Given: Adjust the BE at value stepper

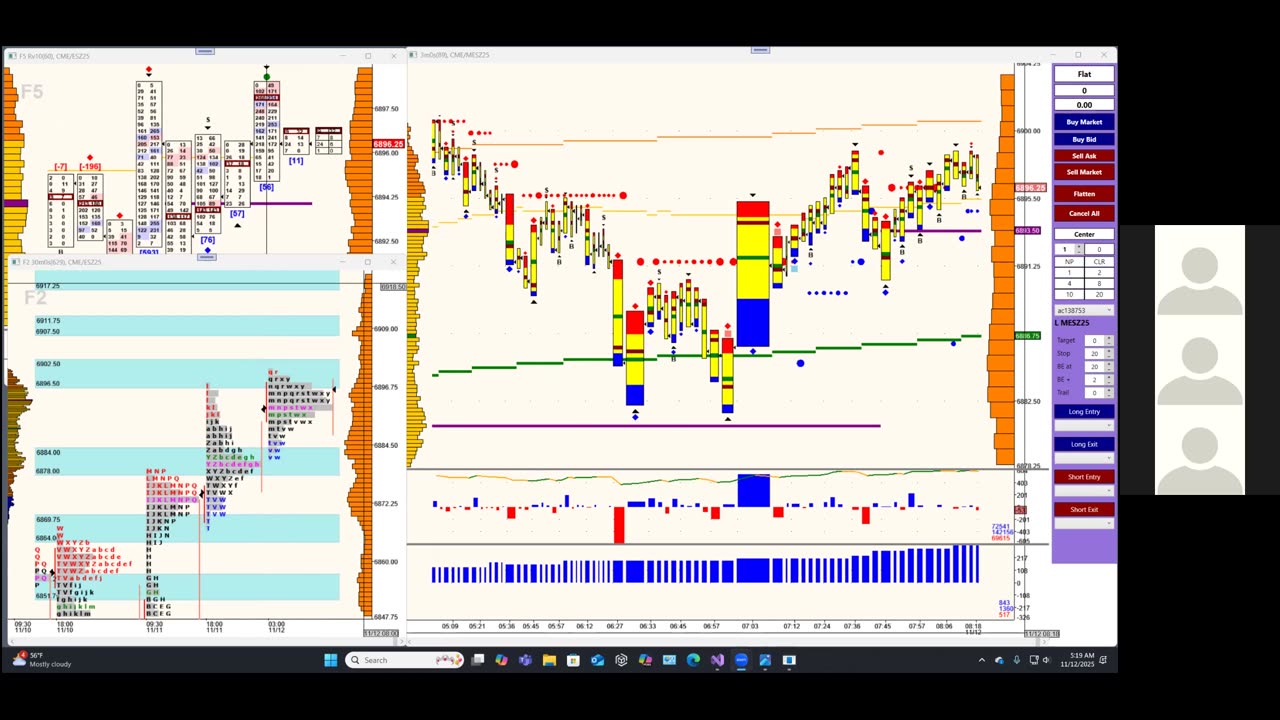Looking at the screenshot, I should [x=1108, y=367].
